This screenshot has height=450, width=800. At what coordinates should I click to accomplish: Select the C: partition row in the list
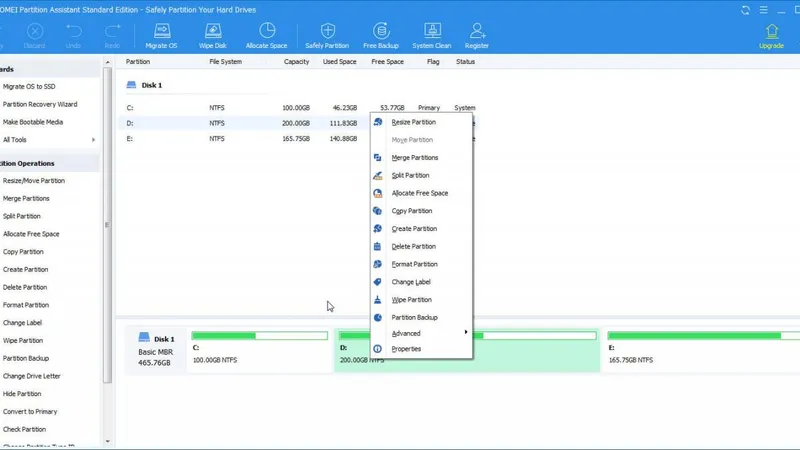click(240, 107)
